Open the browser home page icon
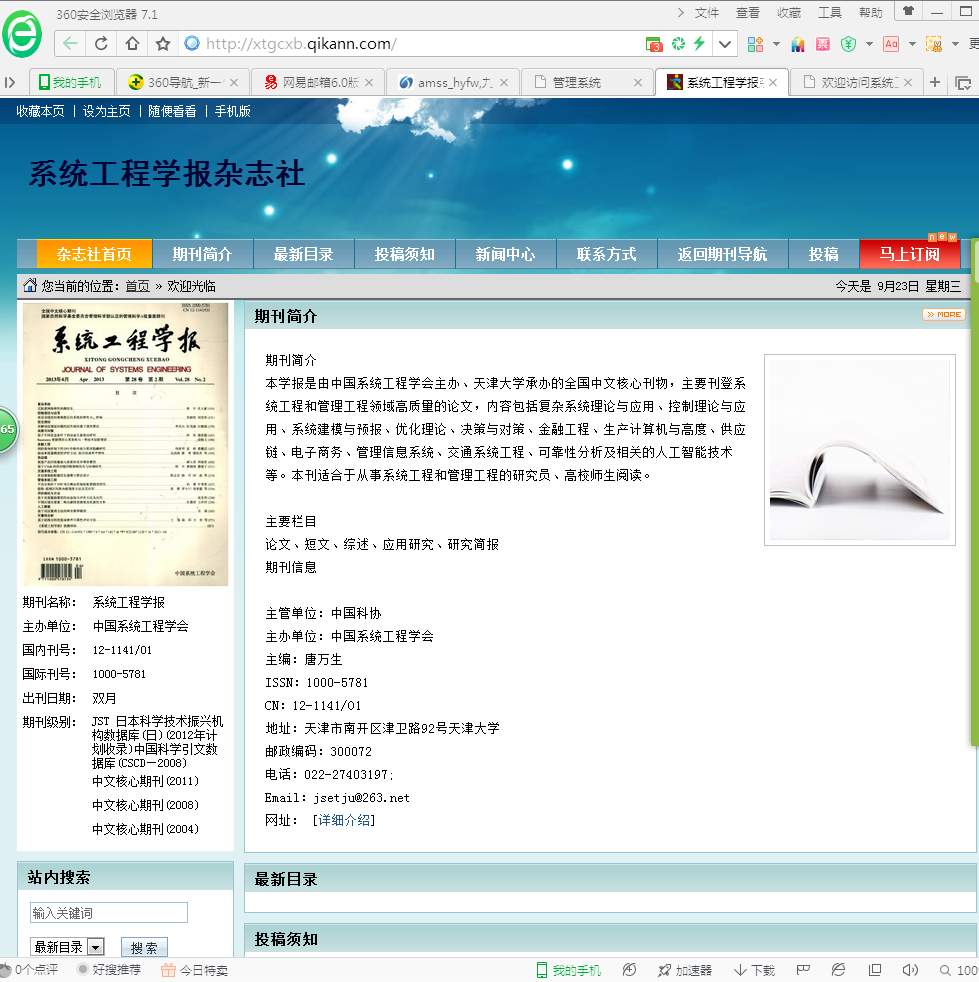Viewport: 979px width, 982px height. pos(132,44)
